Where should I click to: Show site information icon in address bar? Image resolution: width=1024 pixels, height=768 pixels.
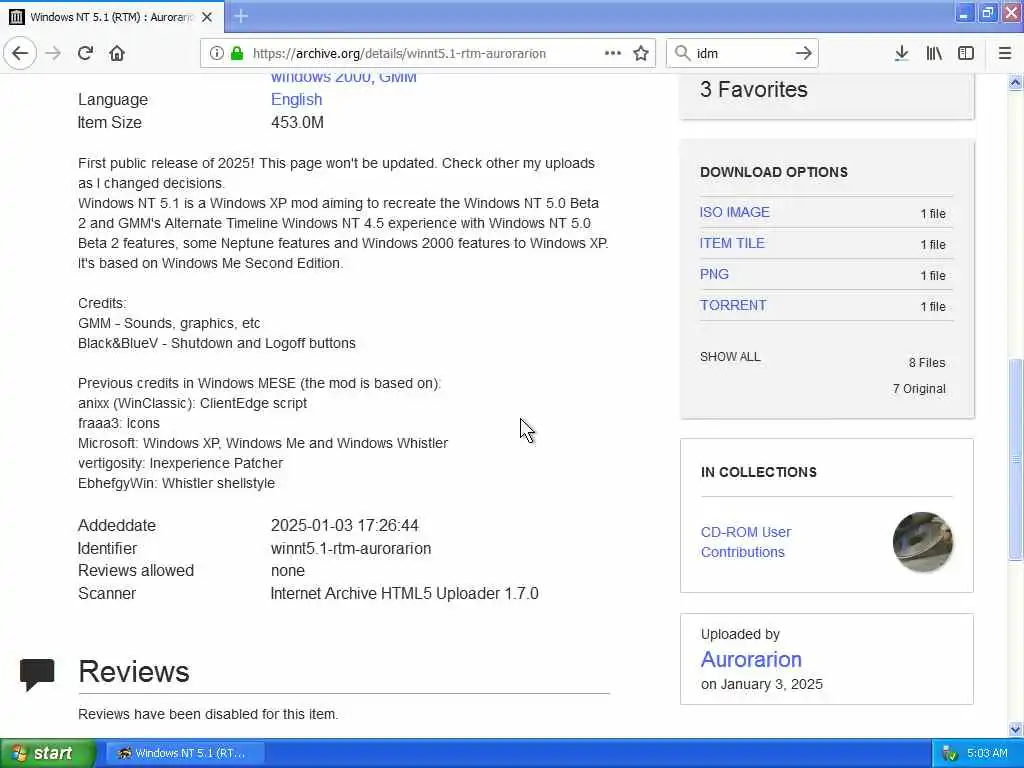click(x=216, y=54)
